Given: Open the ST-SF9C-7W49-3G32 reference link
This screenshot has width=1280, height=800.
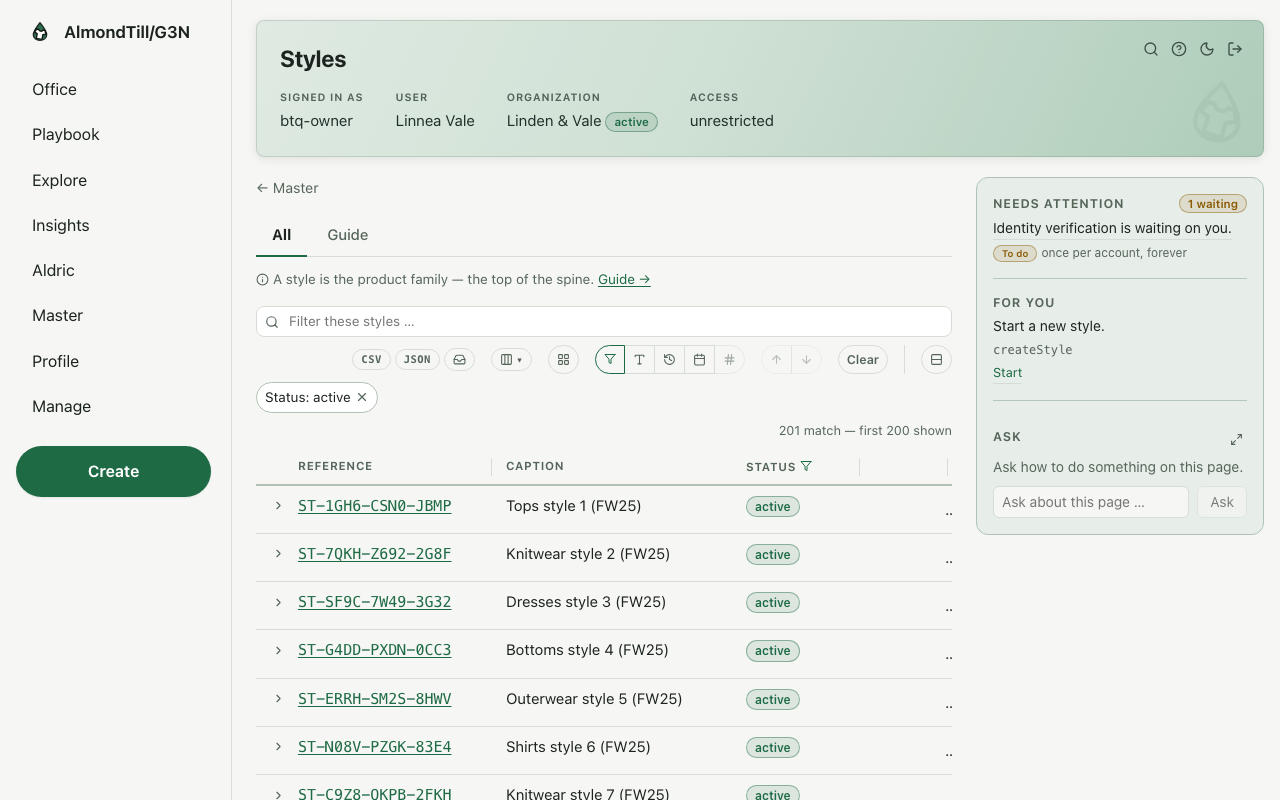Looking at the screenshot, I should 375,602.
